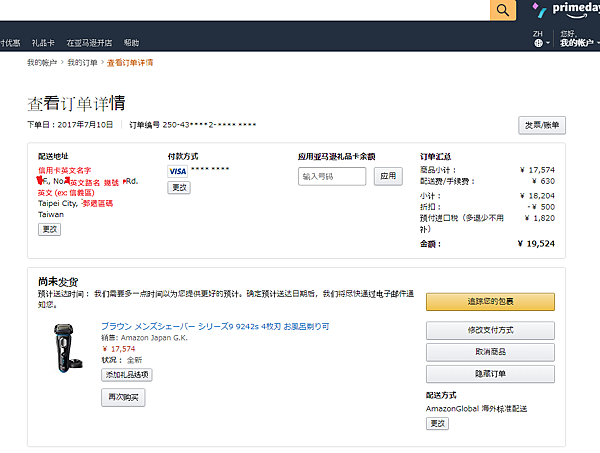
Task: Select the Taipei City address line
Action: [75, 203]
